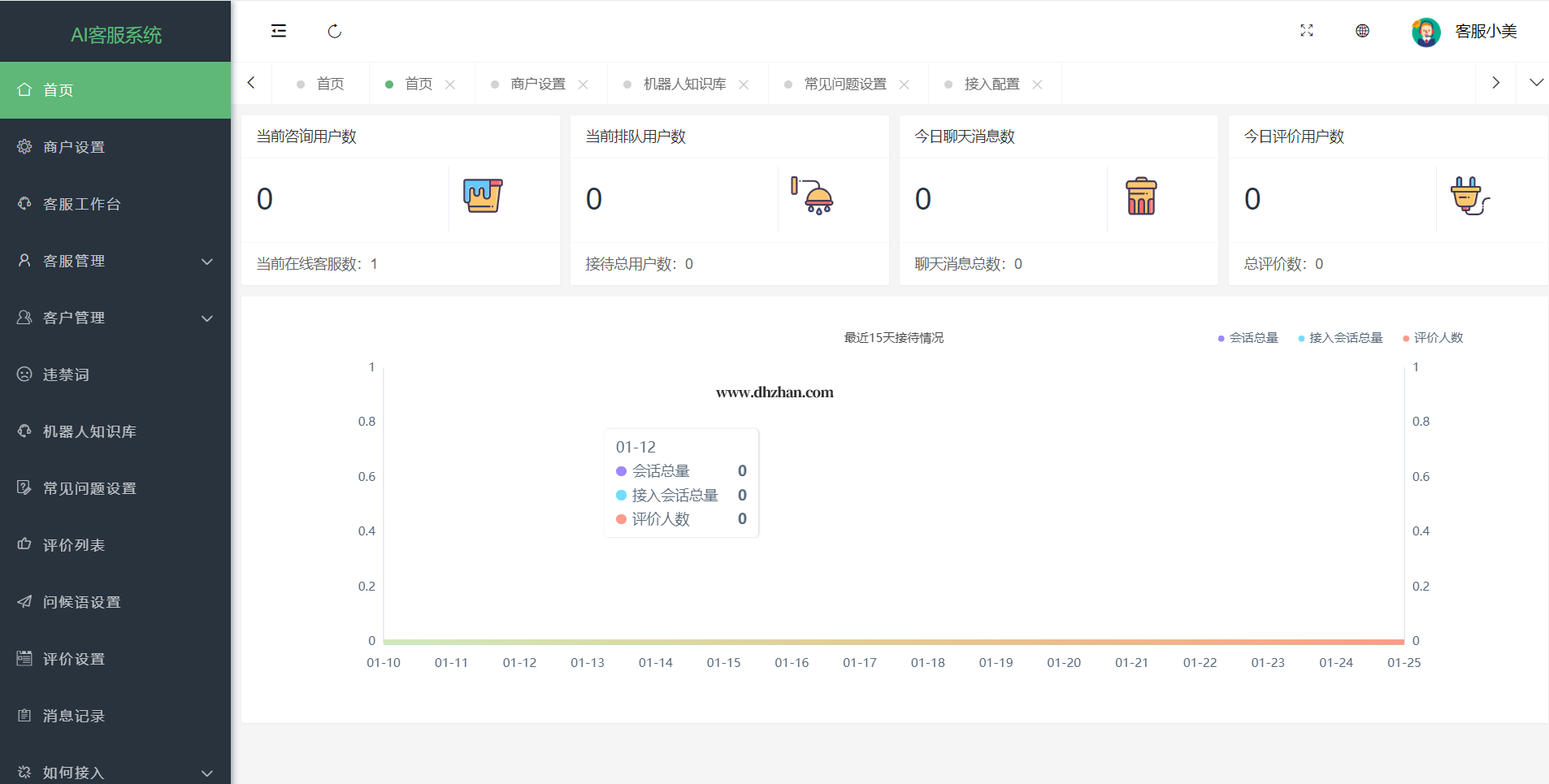Viewport: 1549px width, 784px height.
Task: Click the refresh page icon
Action: [334, 31]
